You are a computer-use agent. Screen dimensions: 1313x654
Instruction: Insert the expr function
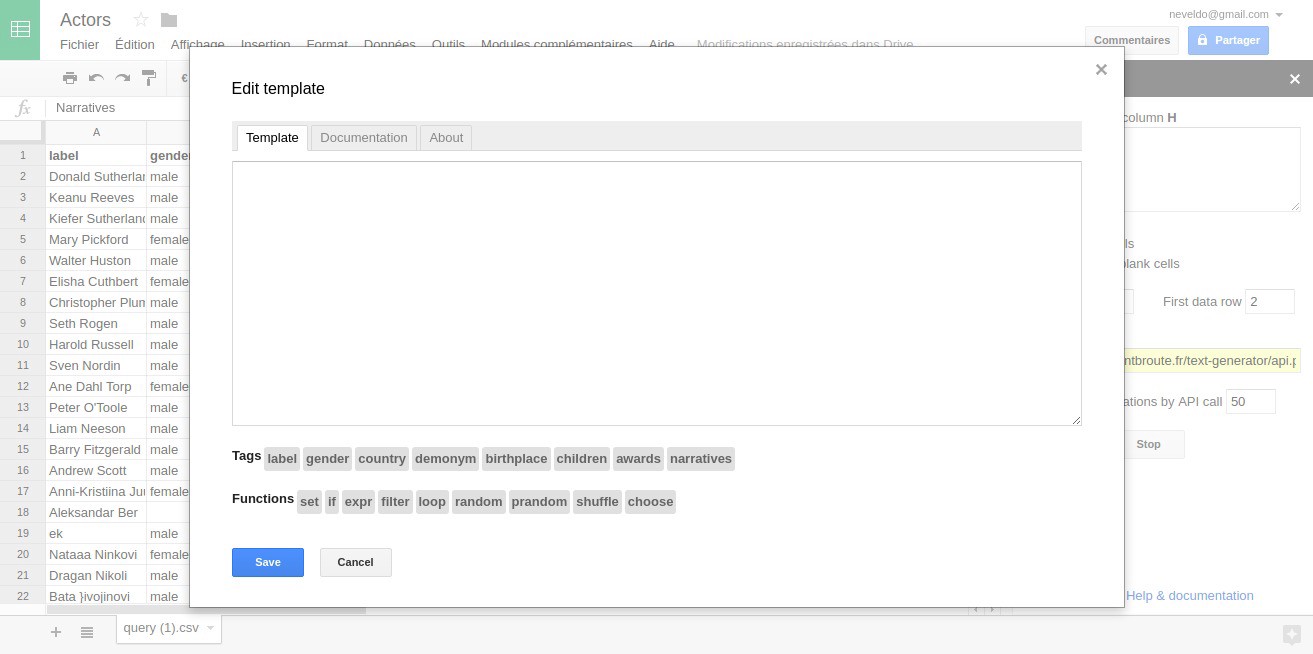(x=358, y=502)
